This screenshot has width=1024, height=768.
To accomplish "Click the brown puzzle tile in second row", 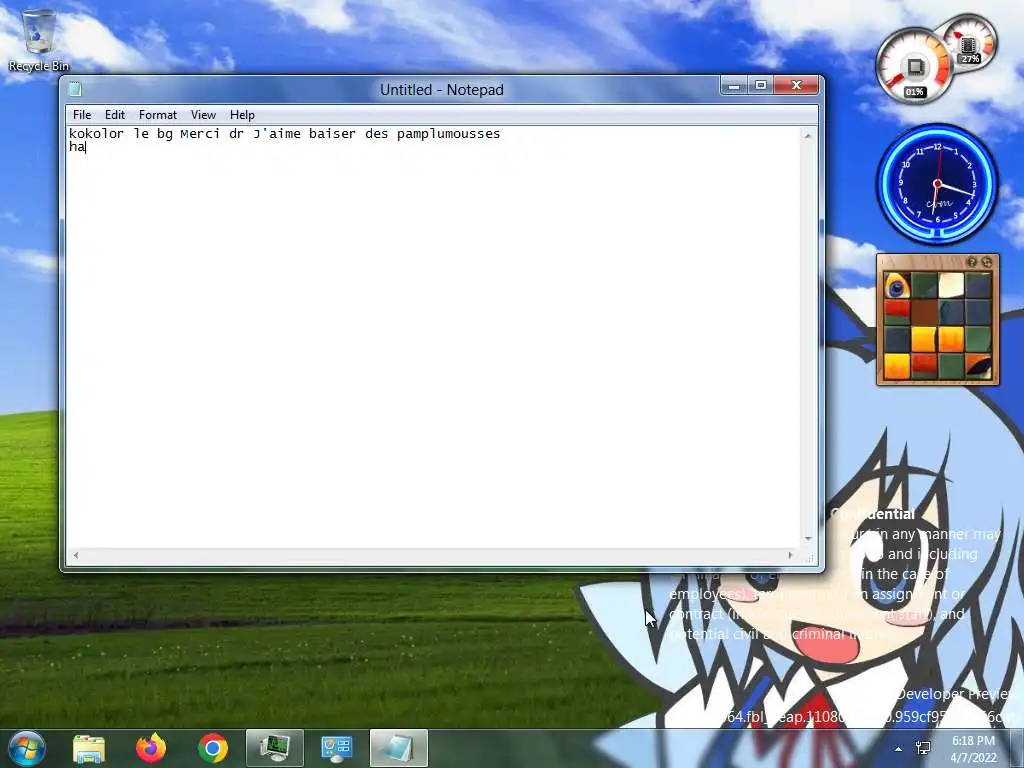I will (924, 312).
